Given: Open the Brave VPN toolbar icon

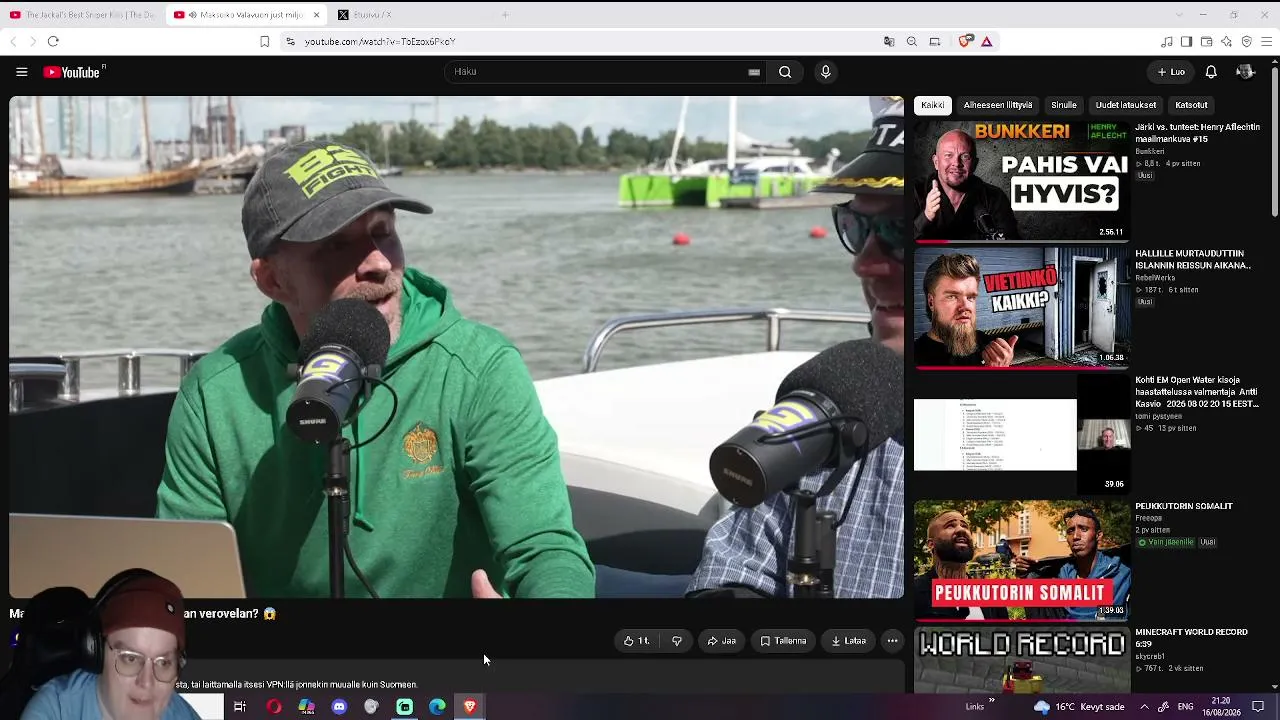Looking at the screenshot, I should (1246, 41).
